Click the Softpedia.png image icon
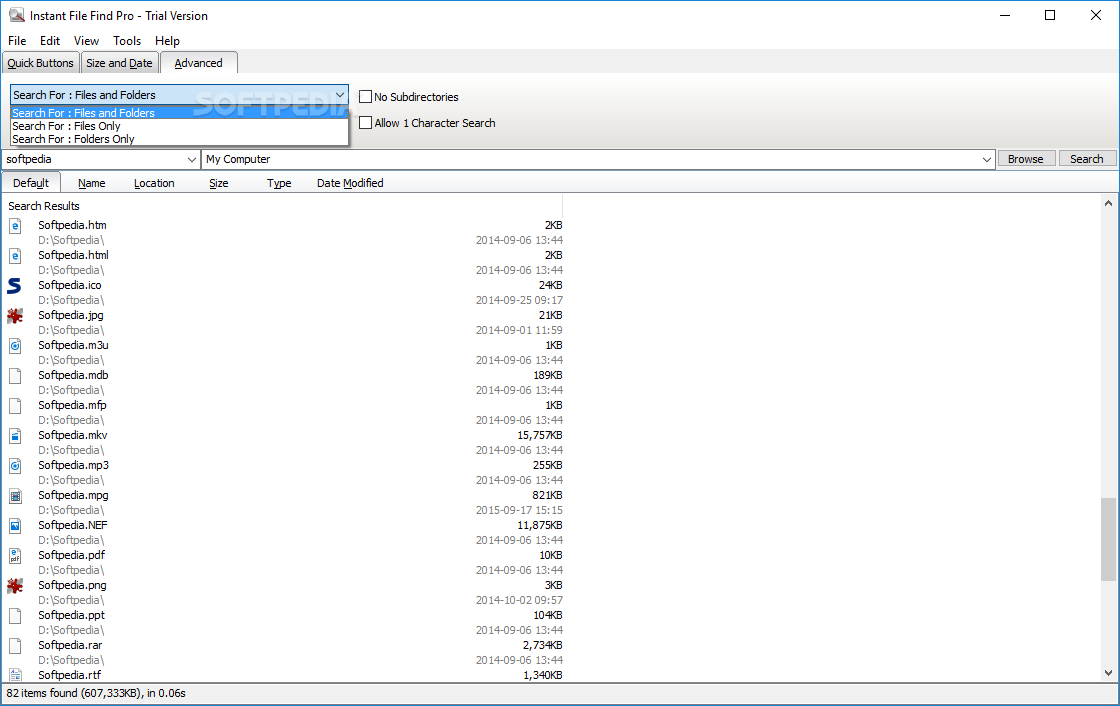 (x=15, y=586)
